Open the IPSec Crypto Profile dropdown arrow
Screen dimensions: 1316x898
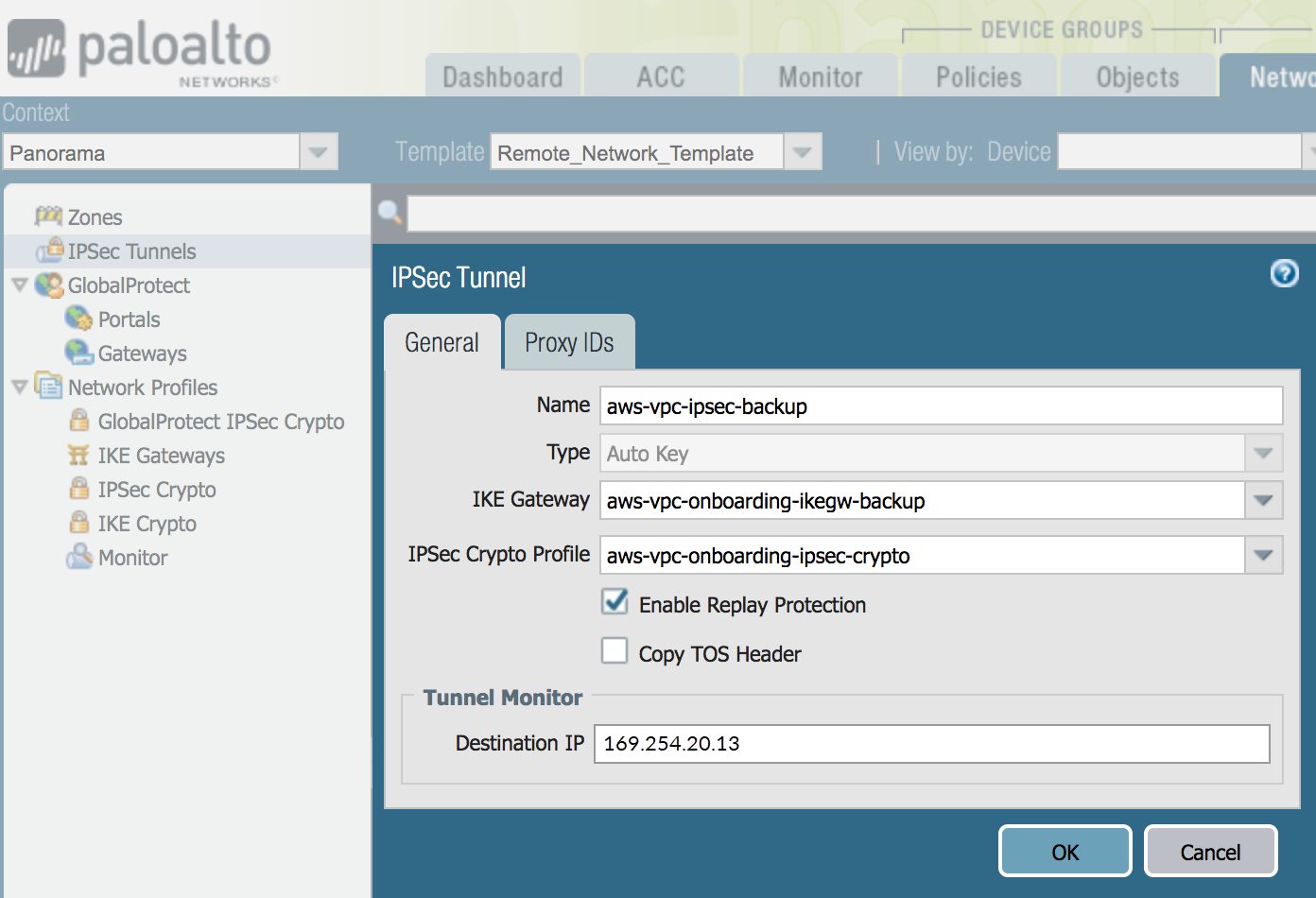pos(1263,555)
